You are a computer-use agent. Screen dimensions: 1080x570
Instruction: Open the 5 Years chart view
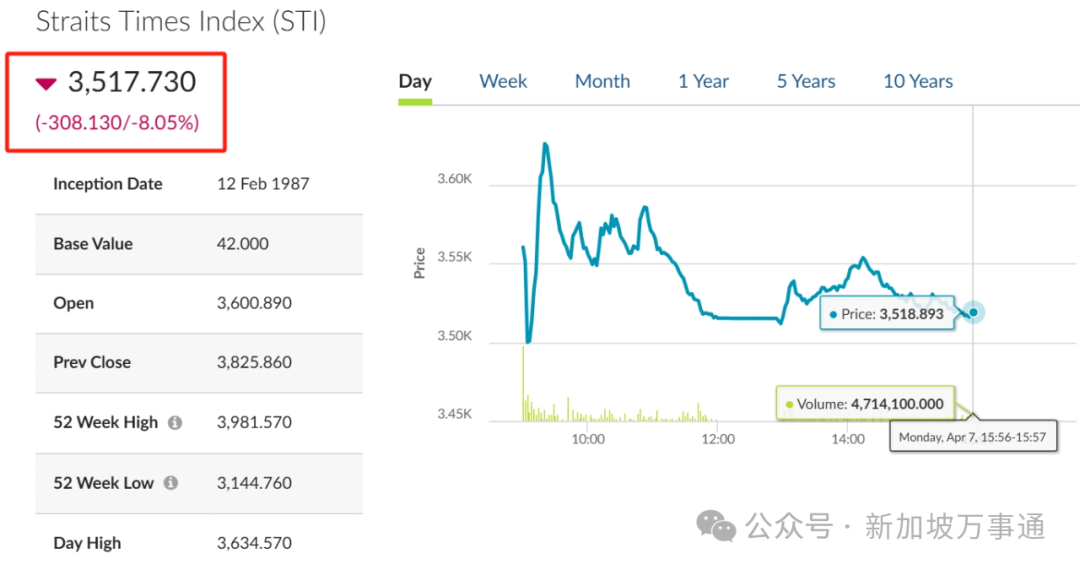click(806, 81)
